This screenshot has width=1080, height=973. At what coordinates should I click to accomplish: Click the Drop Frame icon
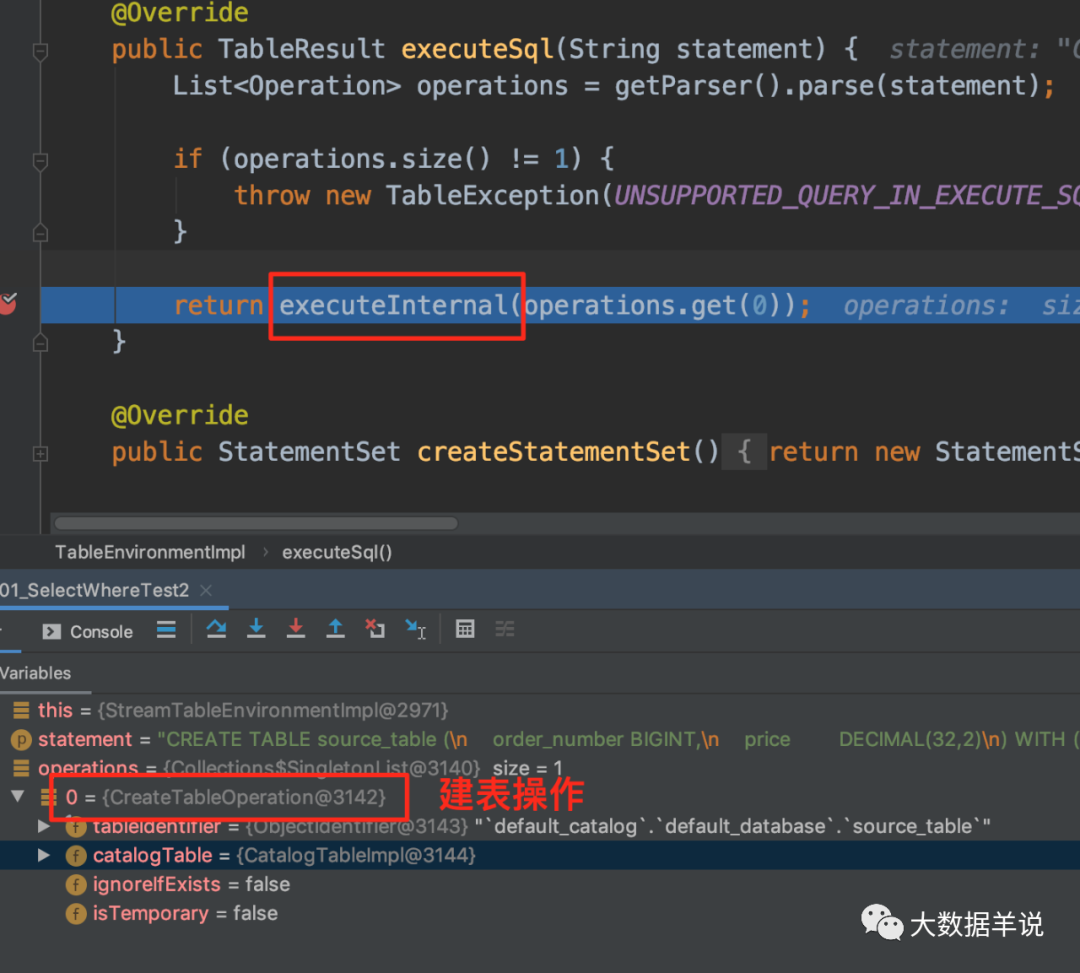click(x=375, y=629)
